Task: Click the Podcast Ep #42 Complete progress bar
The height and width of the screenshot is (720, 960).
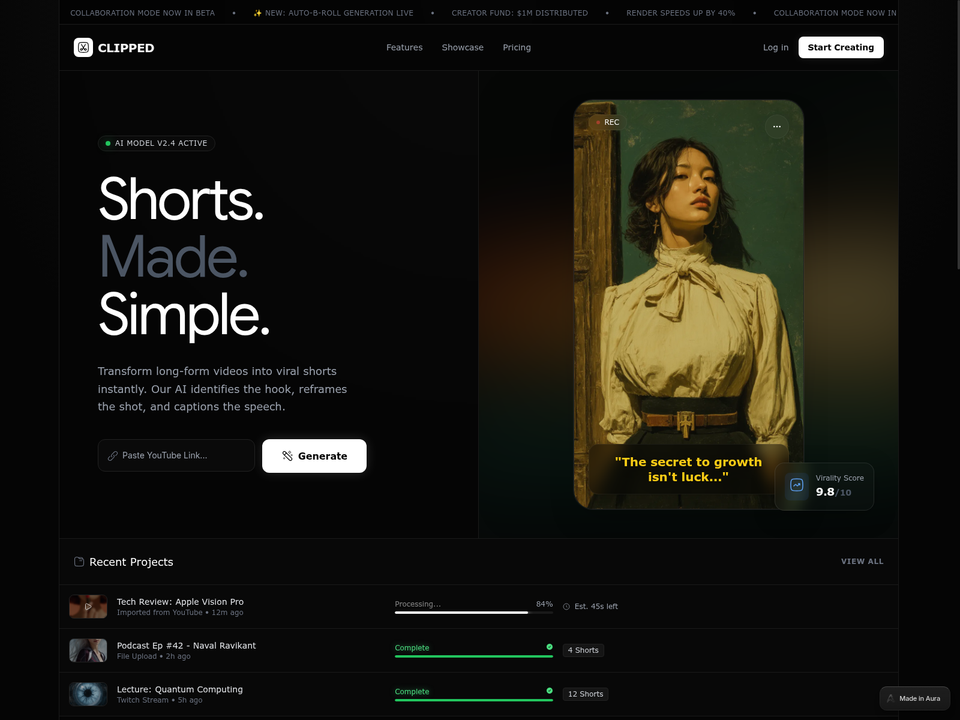Action: coord(474,656)
